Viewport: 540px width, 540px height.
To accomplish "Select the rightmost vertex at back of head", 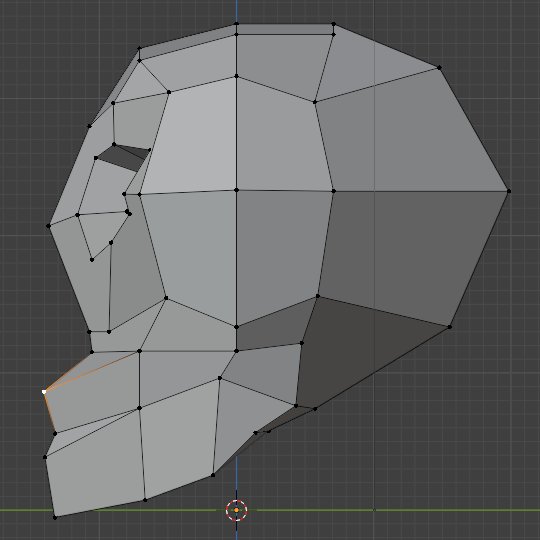I will (x=509, y=191).
